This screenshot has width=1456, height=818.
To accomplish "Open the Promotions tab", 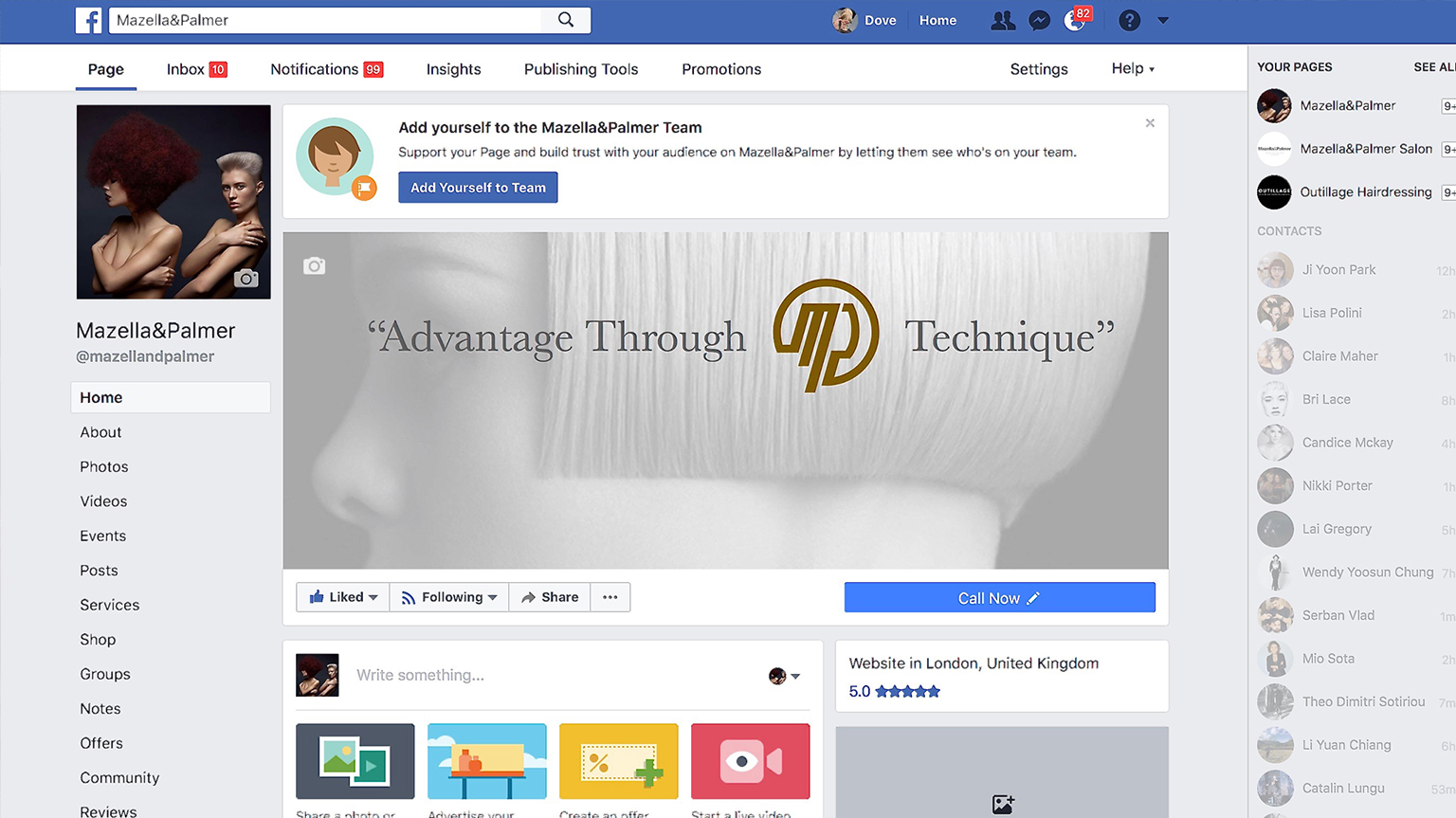I will 721,69.
